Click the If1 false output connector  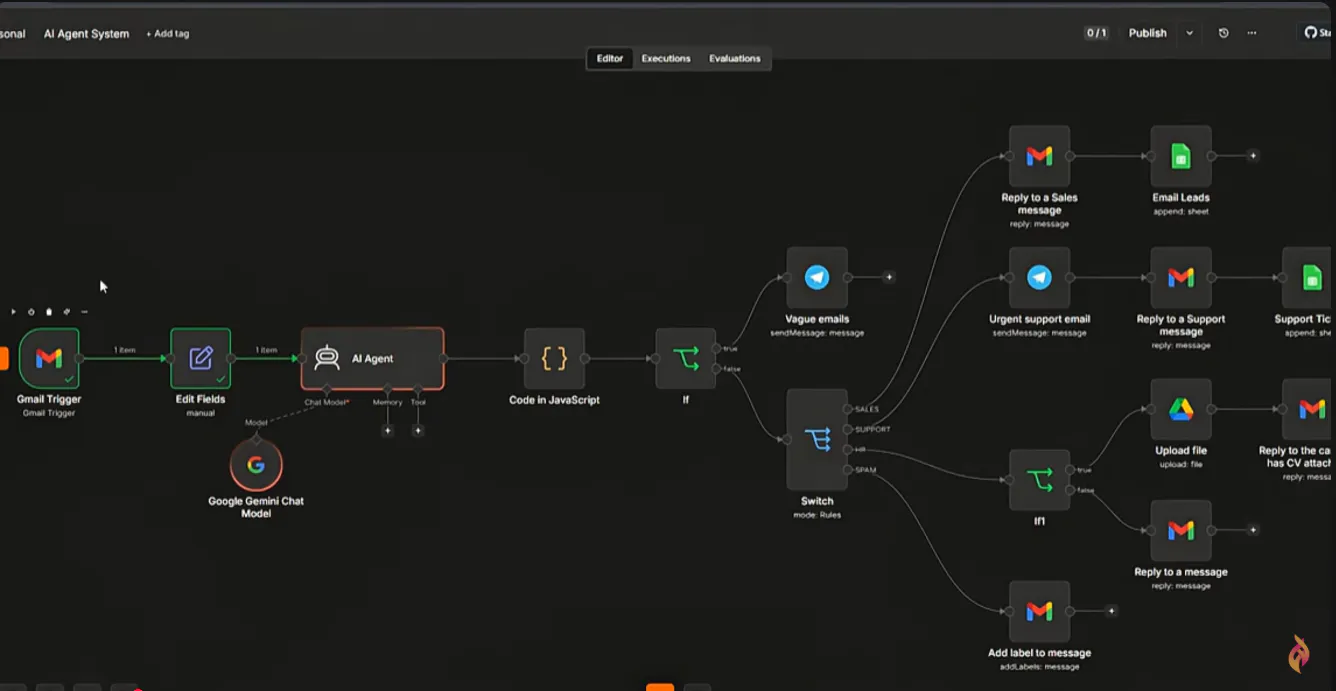coord(1070,490)
